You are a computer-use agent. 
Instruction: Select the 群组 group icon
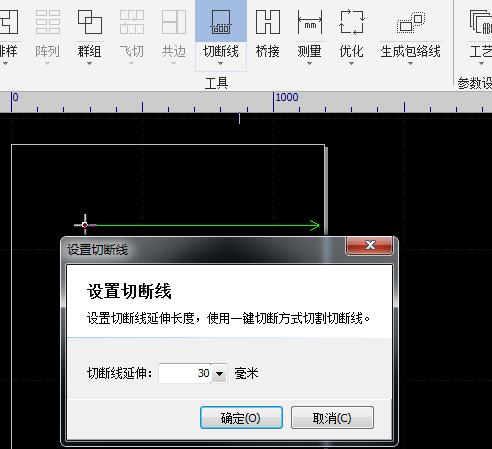click(89, 22)
